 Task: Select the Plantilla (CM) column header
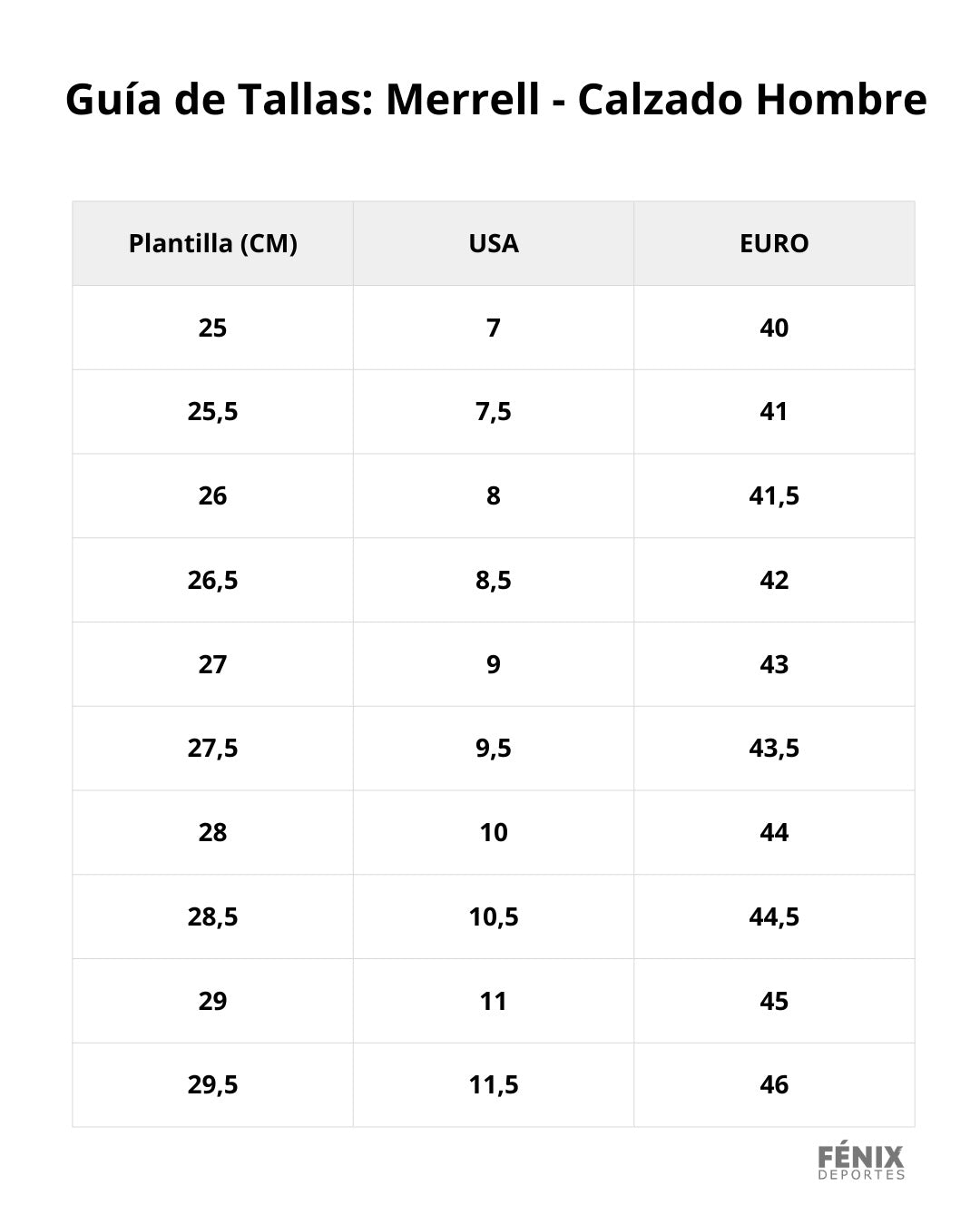click(x=212, y=243)
